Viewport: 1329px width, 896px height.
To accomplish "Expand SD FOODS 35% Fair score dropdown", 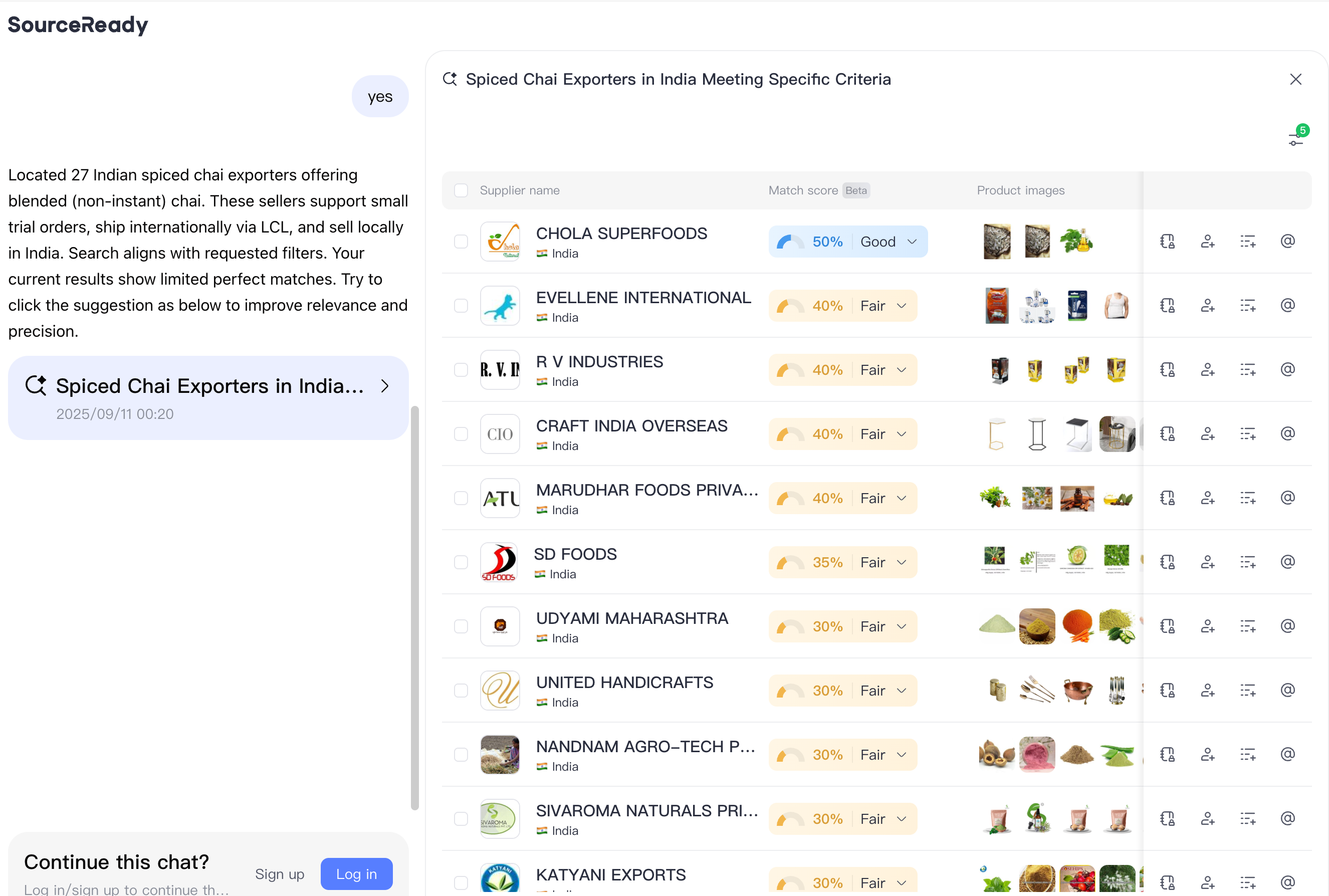I will (902, 562).
